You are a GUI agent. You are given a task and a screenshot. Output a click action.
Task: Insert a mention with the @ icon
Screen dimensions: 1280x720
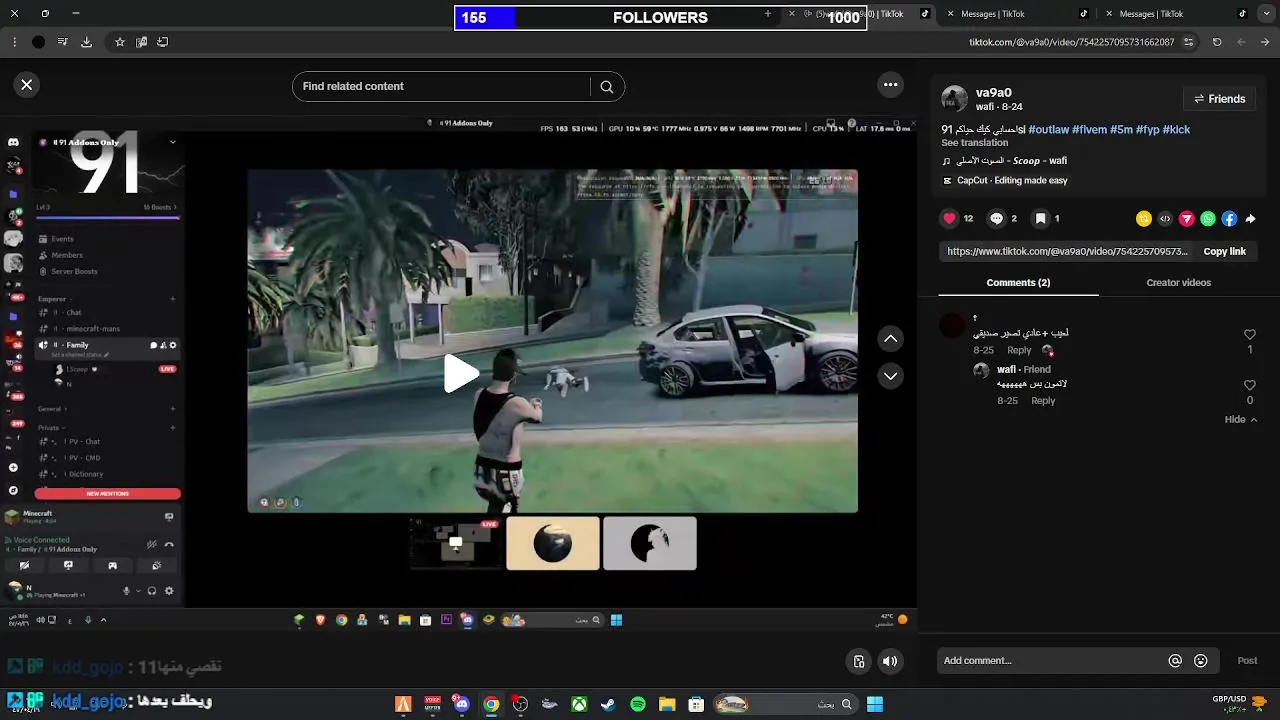[1175, 661]
